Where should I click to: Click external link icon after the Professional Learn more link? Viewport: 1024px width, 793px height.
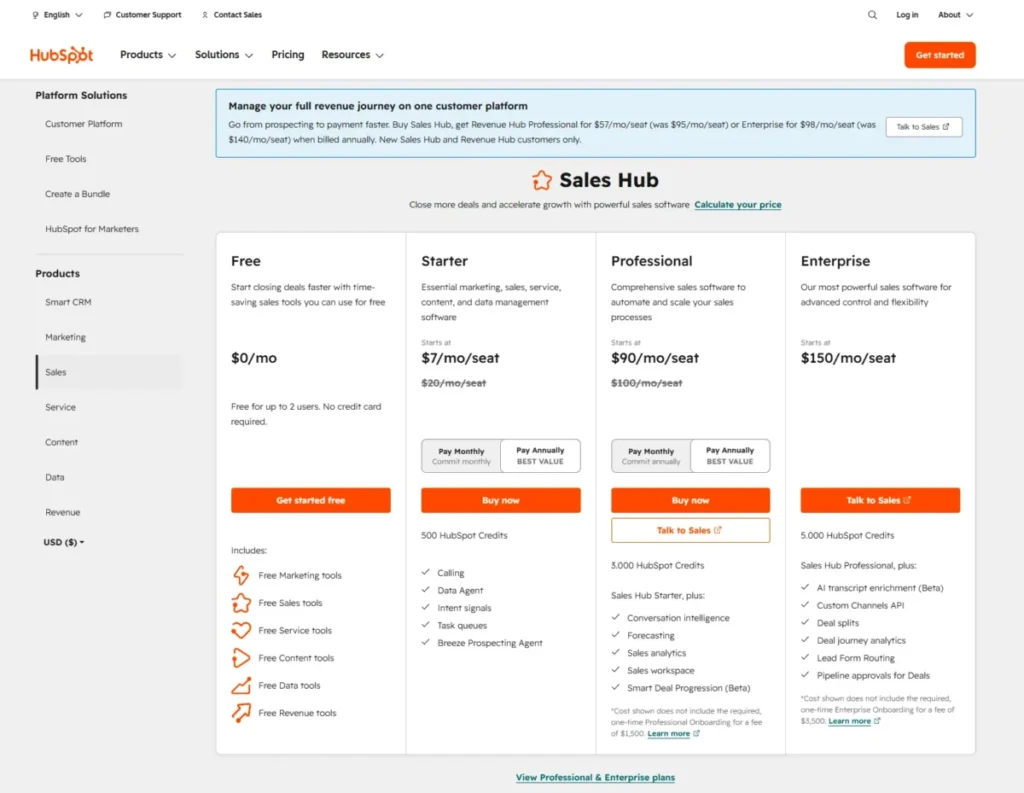[696, 734]
